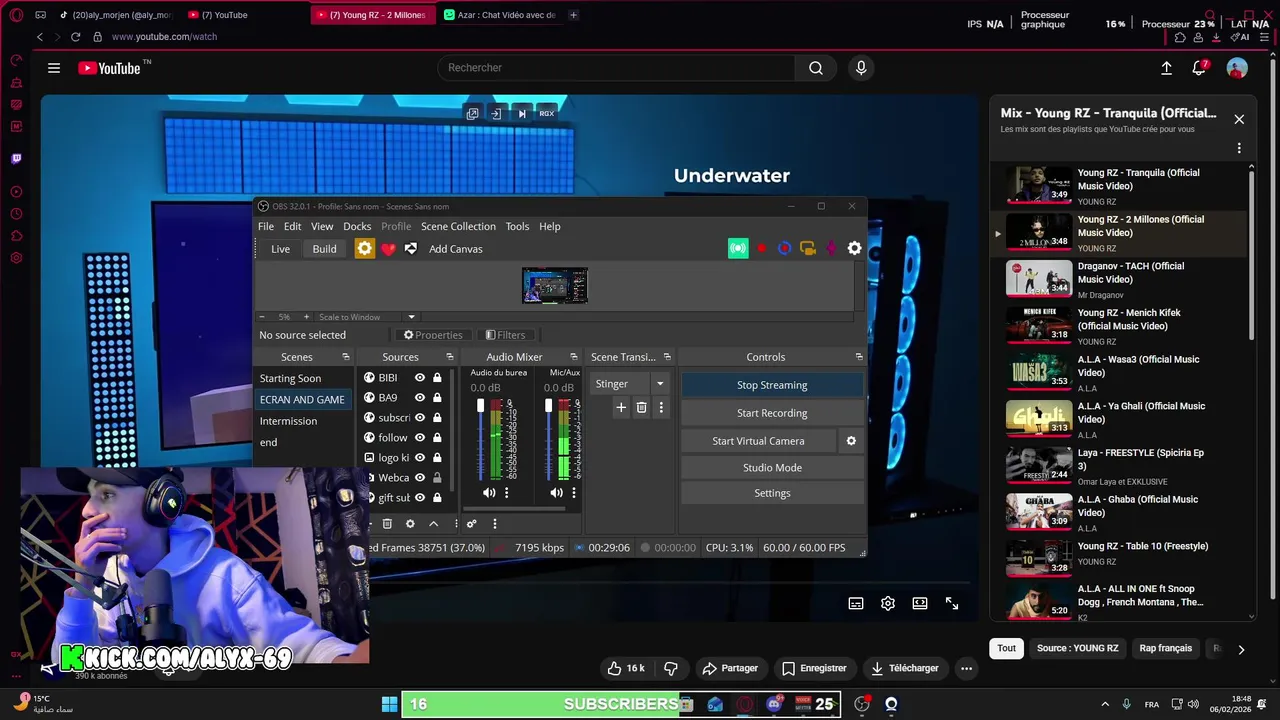Viewport: 1280px width, 720px height.
Task: Hide the BIBI source with eye icon
Action: point(420,378)
